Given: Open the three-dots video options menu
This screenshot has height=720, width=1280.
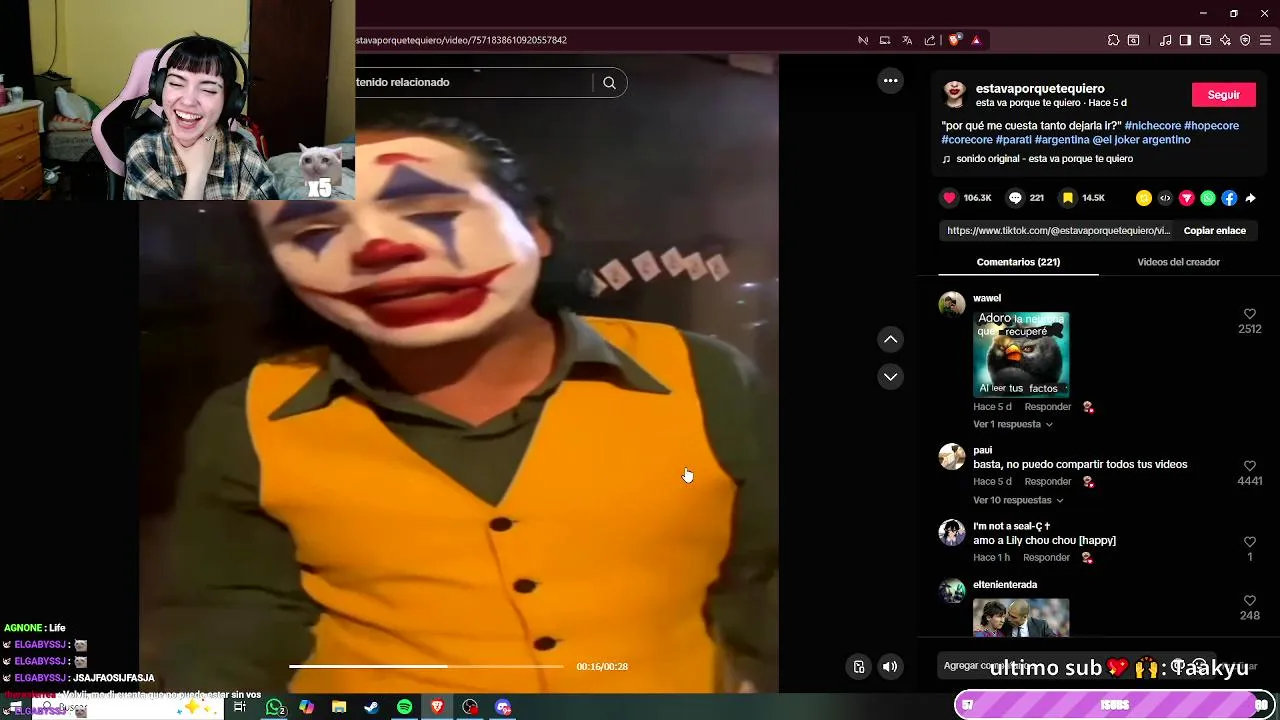Looking at the screenshot, I should point(890,81).
